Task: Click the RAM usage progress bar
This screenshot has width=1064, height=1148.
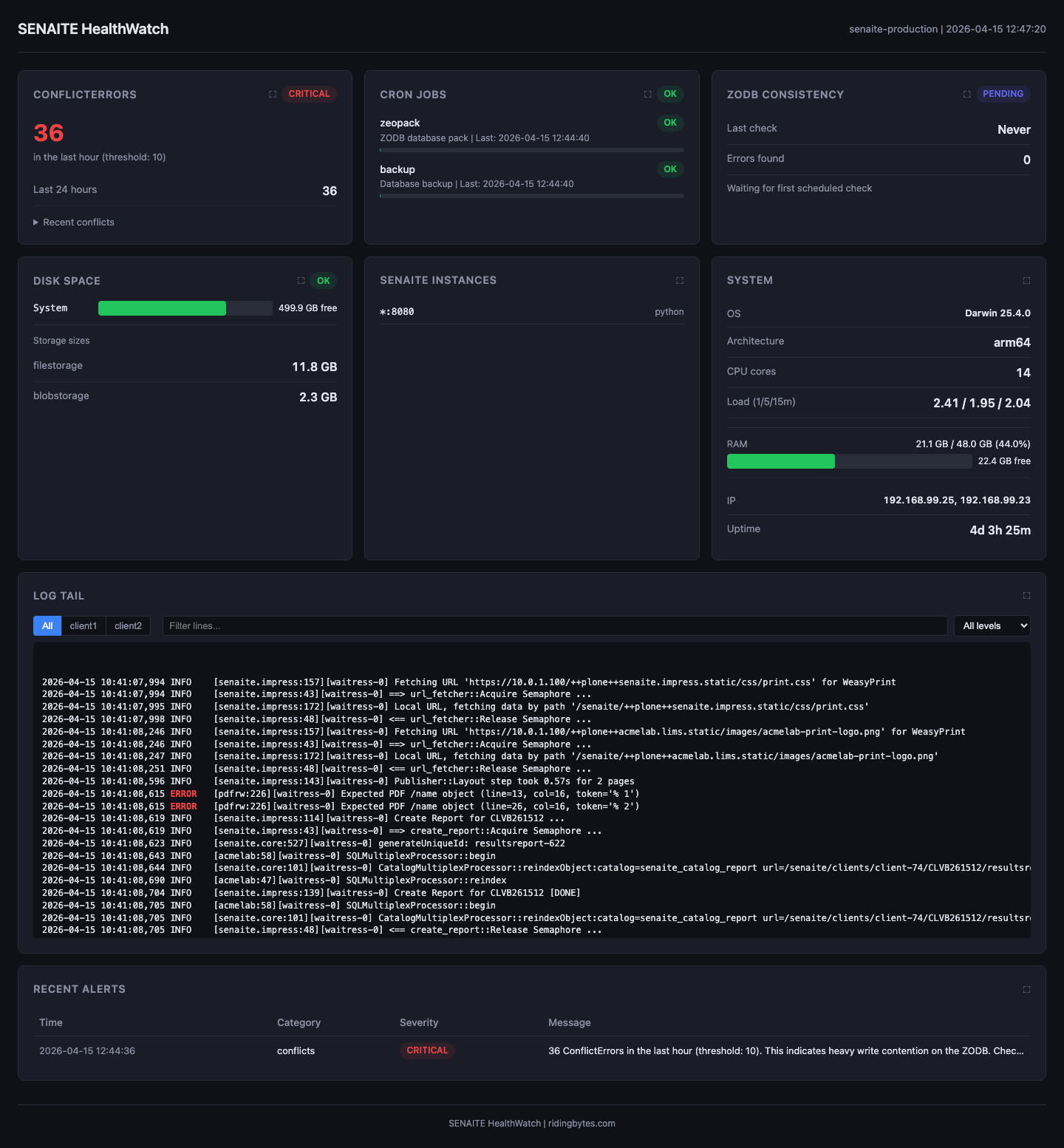Action: click(849, 461)
